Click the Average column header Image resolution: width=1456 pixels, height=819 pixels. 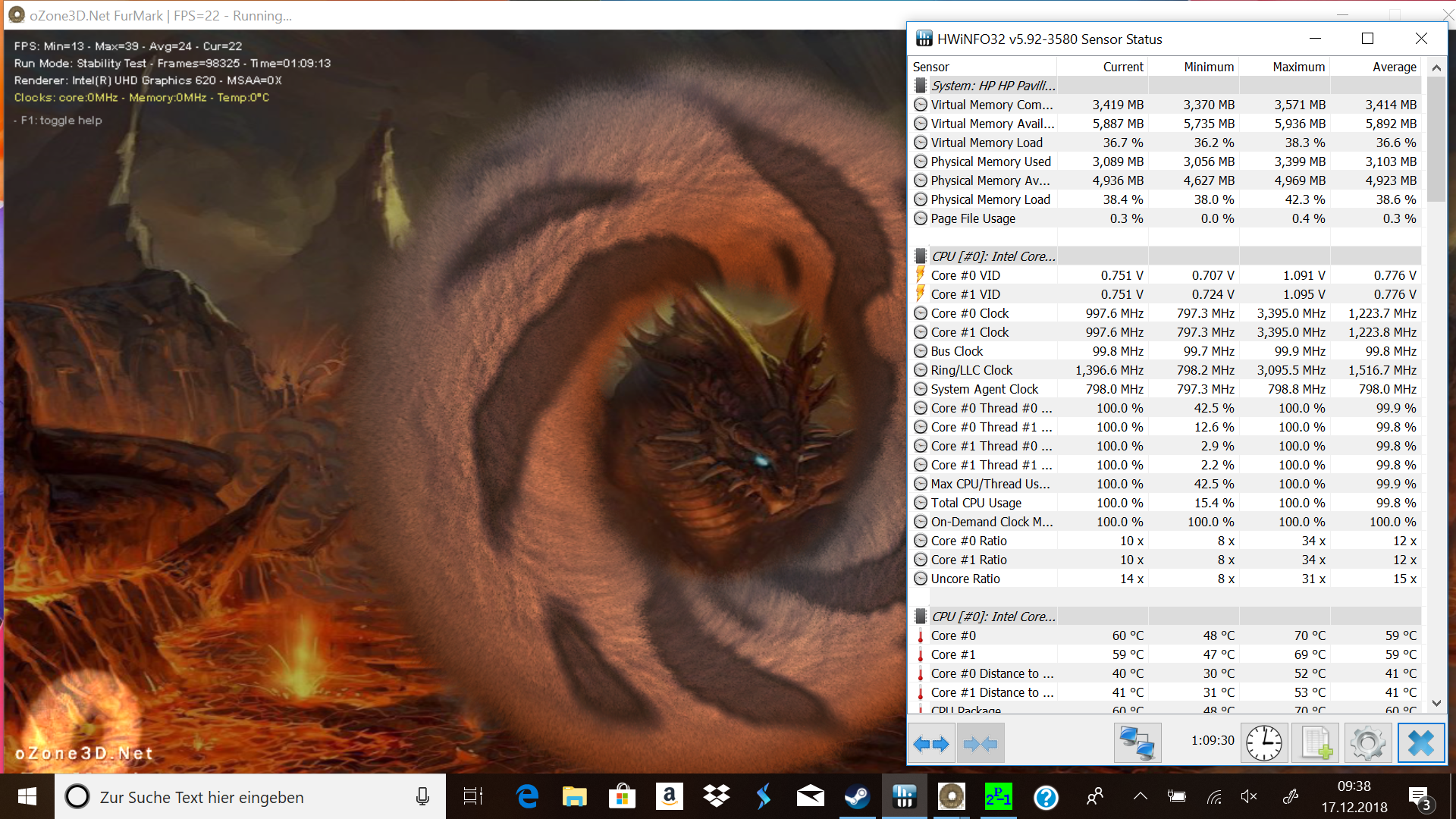point(1393,67)
